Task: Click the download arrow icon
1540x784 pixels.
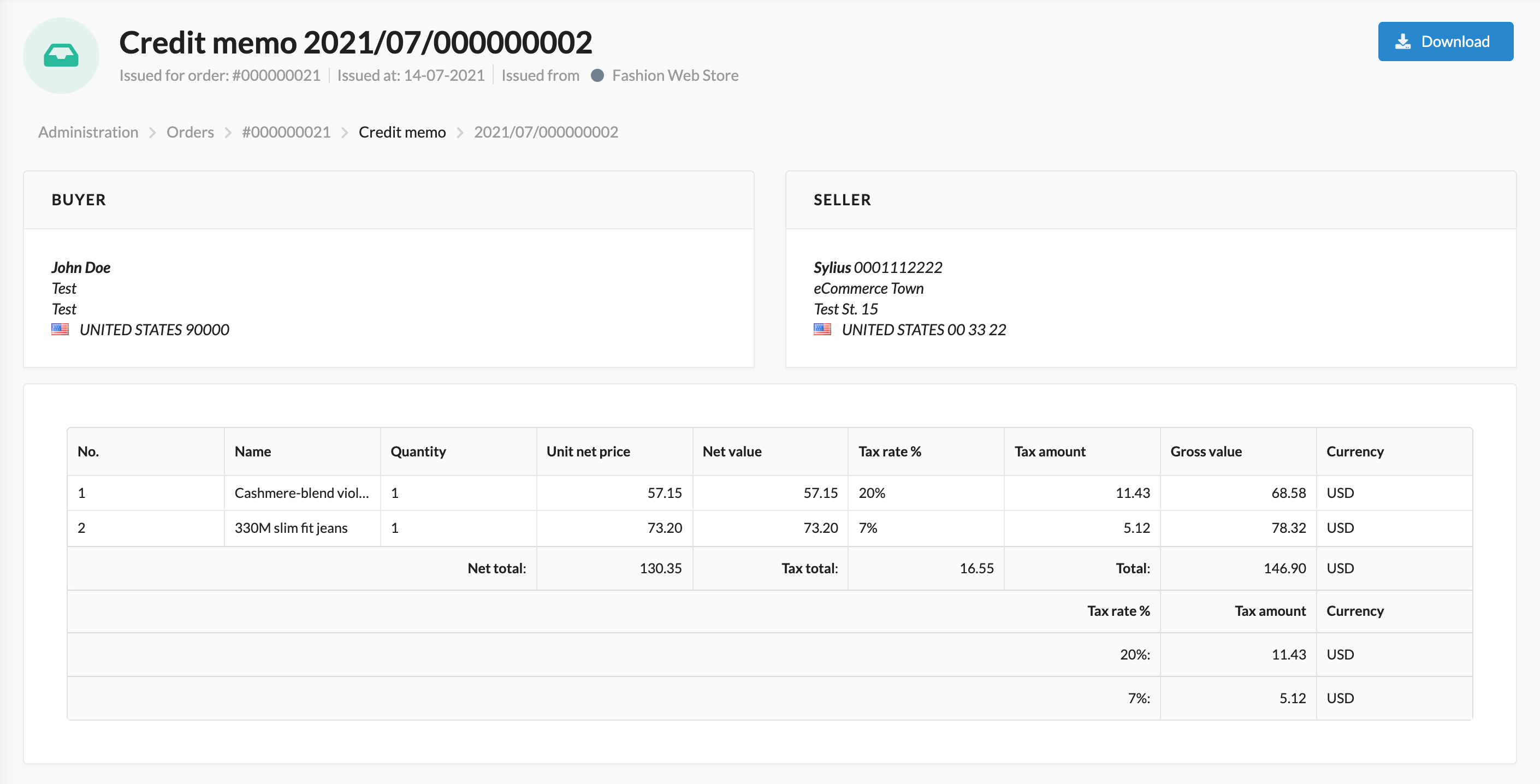Action: [1402, 42]
